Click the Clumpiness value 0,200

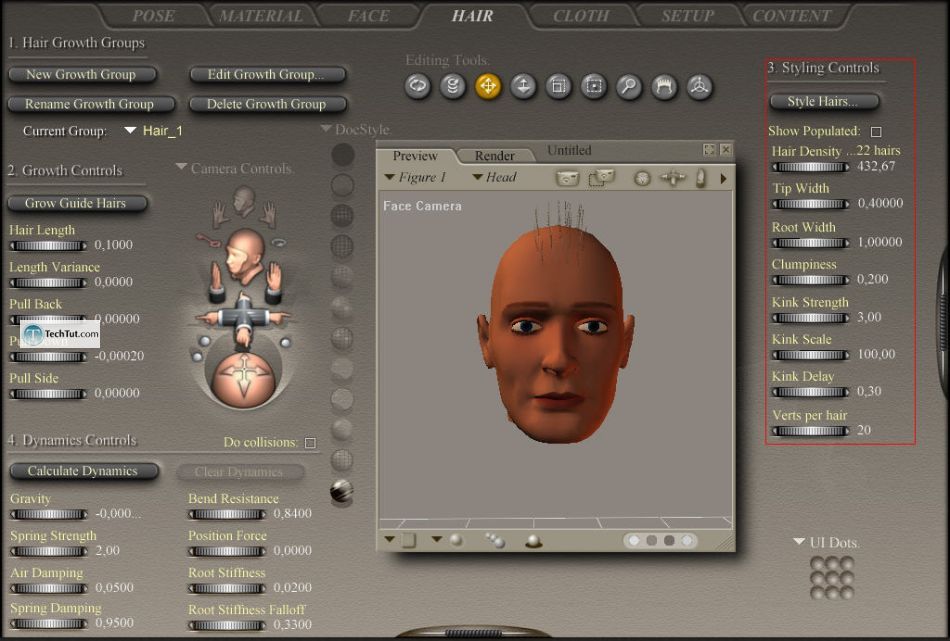(872, 279)
